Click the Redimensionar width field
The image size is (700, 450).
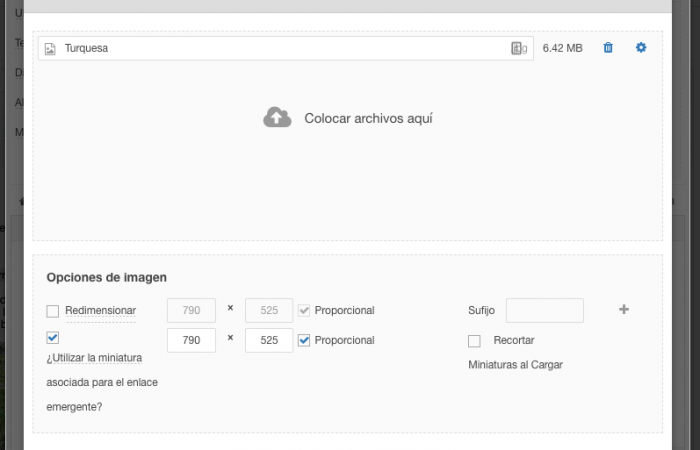pyautogui.click(x=191, y=311)
